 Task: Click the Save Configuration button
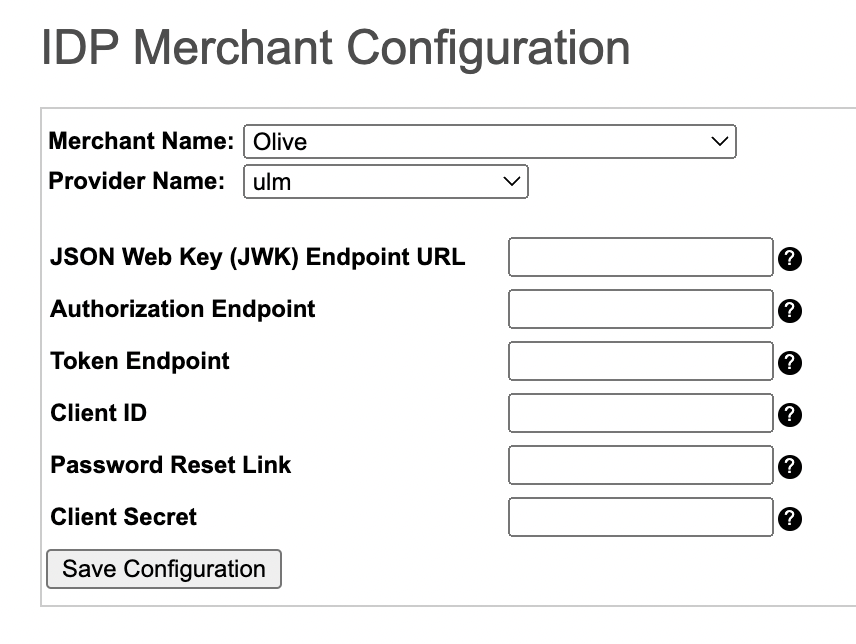click(164, 569)
